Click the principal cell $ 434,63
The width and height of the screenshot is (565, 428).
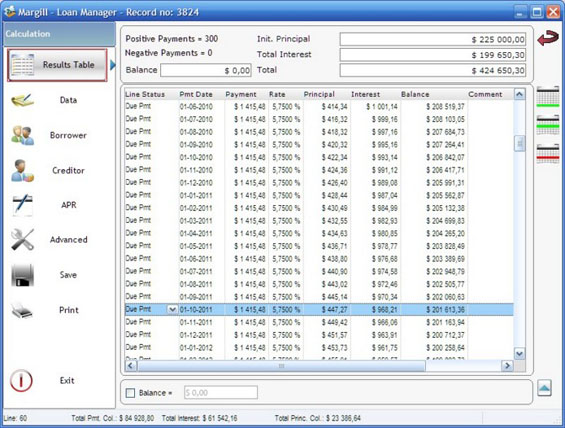click(x=334, y=233)
